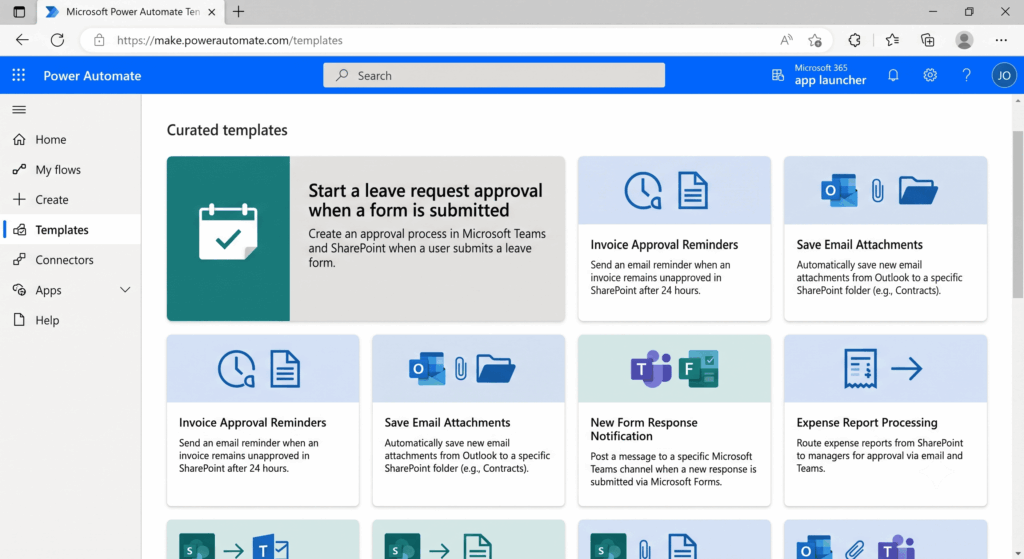Collapse the left navigation hamburger menu
Screen dimensions: 1024x559
tap(19, 110)
